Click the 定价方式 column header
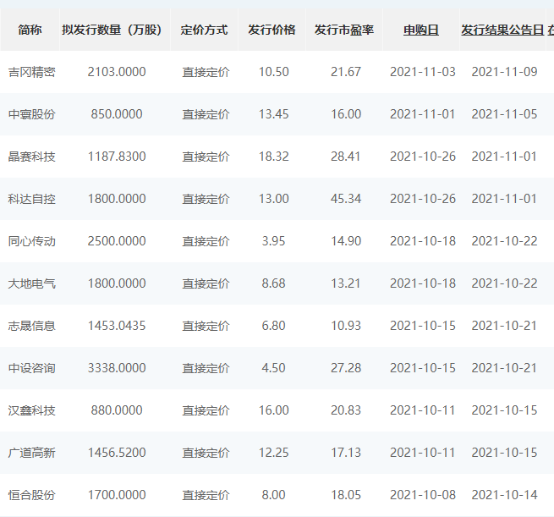This screenshot has height=517, width=554. 204,30
